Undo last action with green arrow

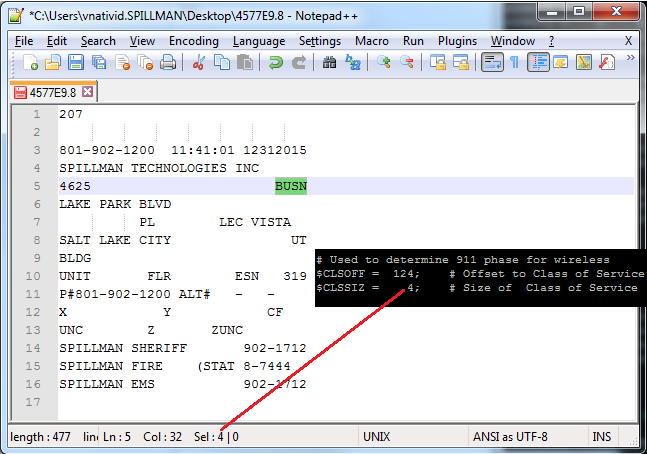click(276, 63)
